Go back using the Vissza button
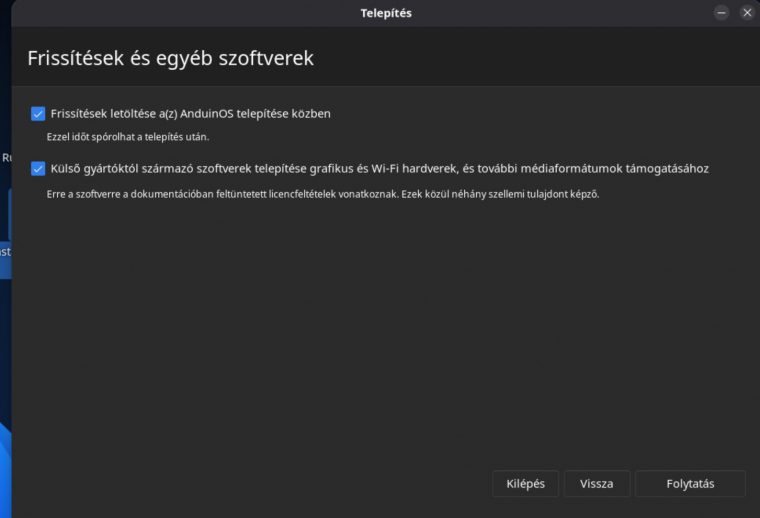 597,484
